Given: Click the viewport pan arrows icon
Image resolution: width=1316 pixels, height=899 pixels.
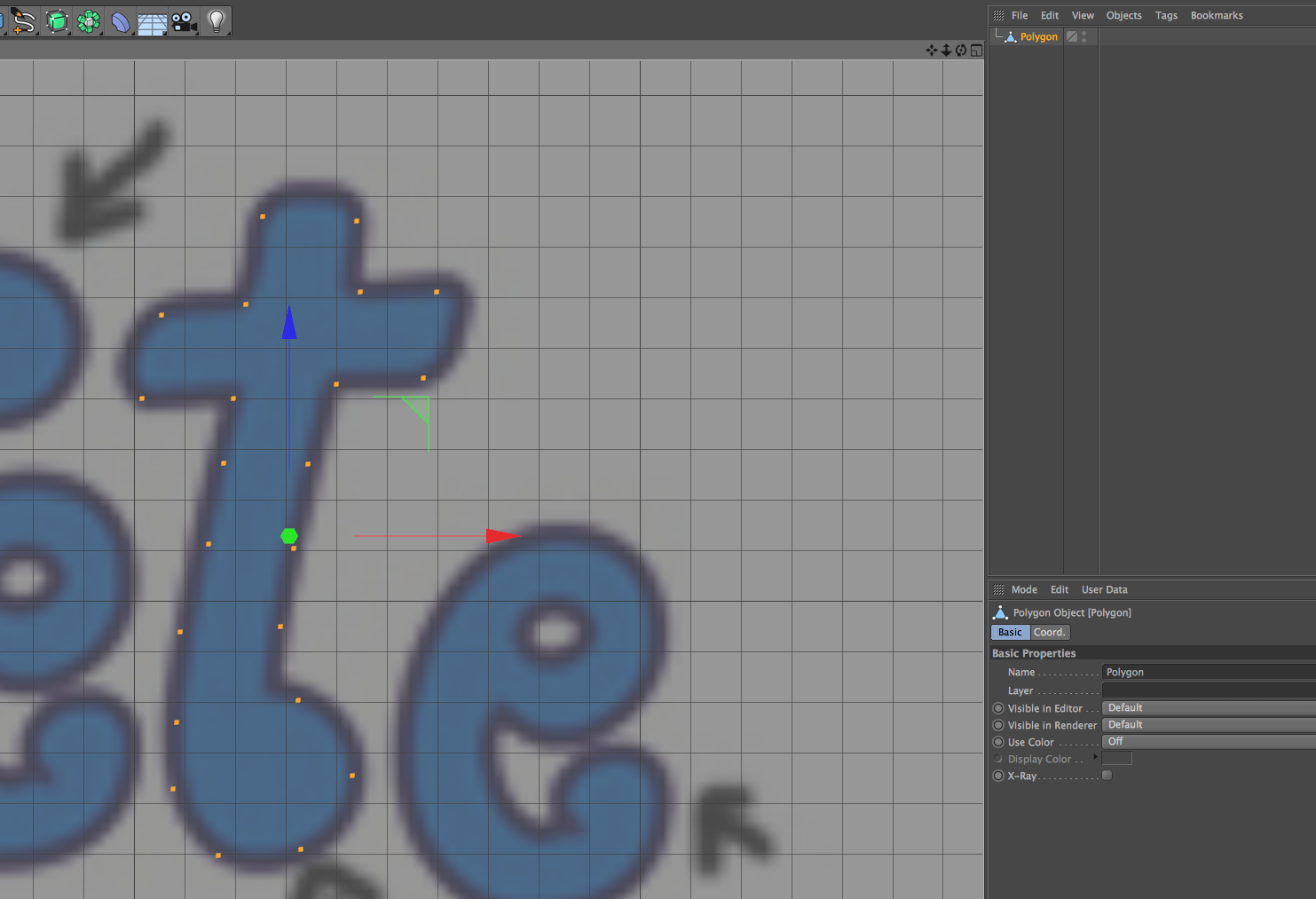Looking at the screenshot, I should [x=931, y=50].
